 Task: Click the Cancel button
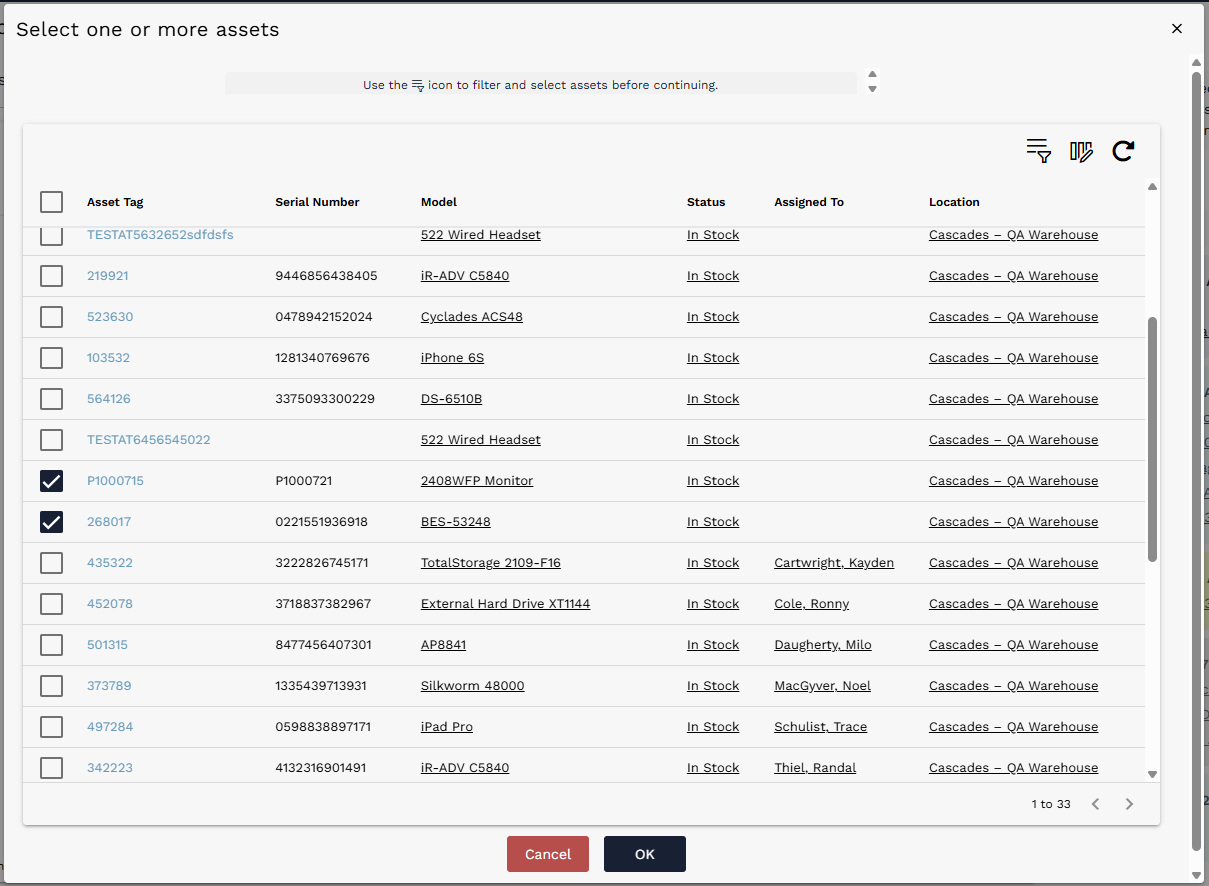(548, 854)
